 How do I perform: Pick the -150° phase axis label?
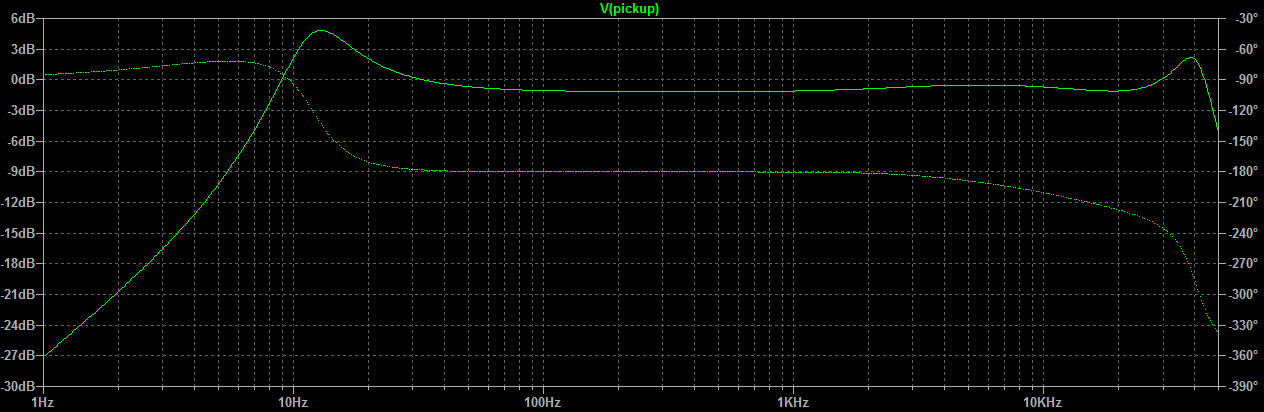click(x=1241, y=141)
